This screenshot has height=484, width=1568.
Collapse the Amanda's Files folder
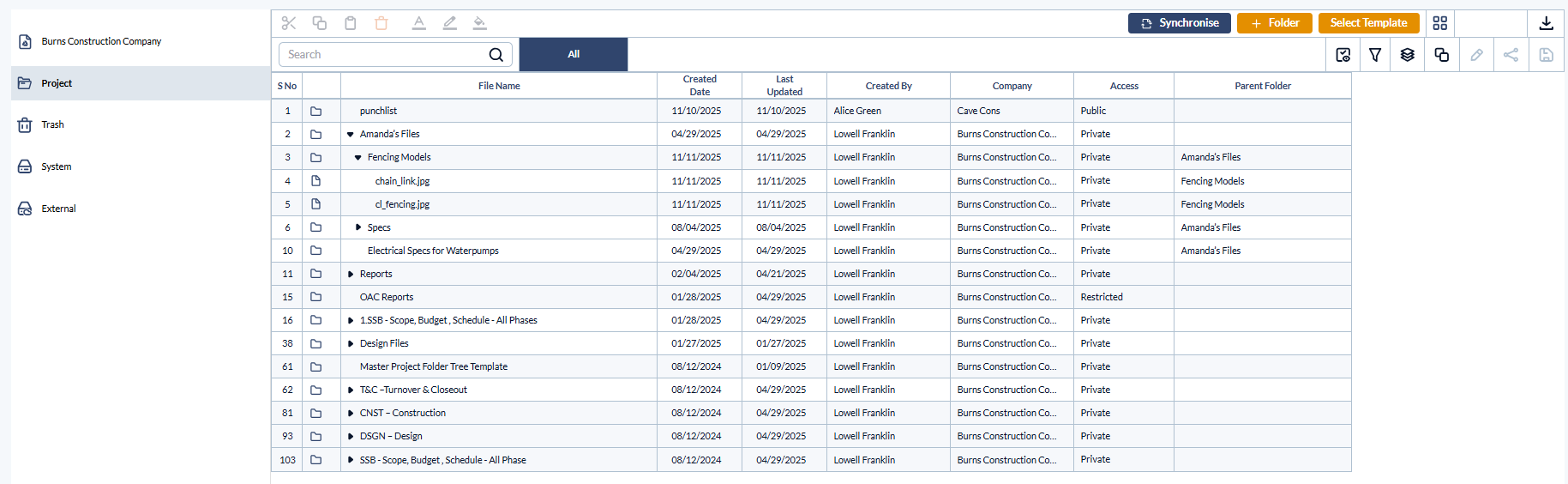(351, 135)
